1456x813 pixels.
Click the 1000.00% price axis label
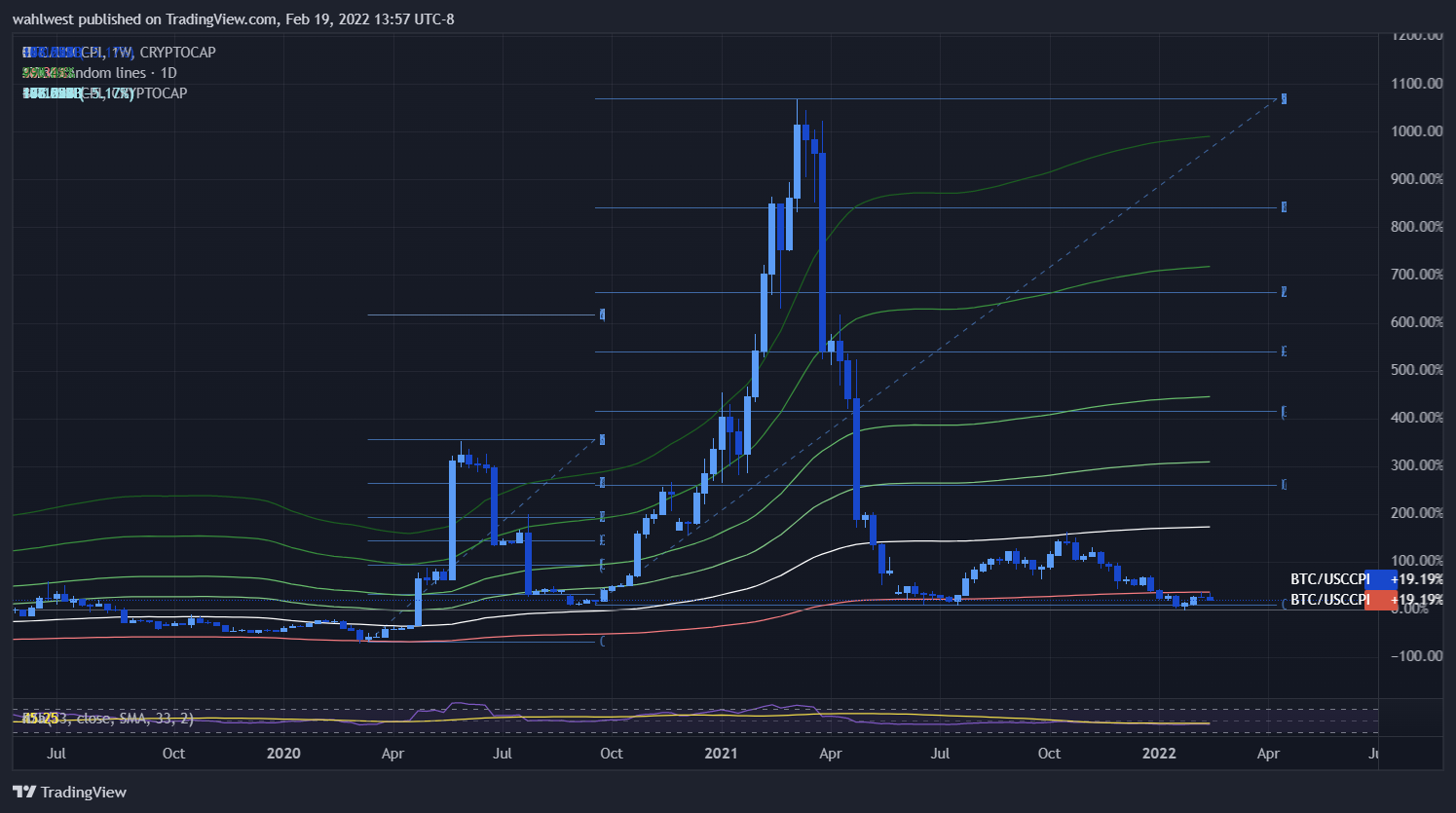tap(1417, 131)
